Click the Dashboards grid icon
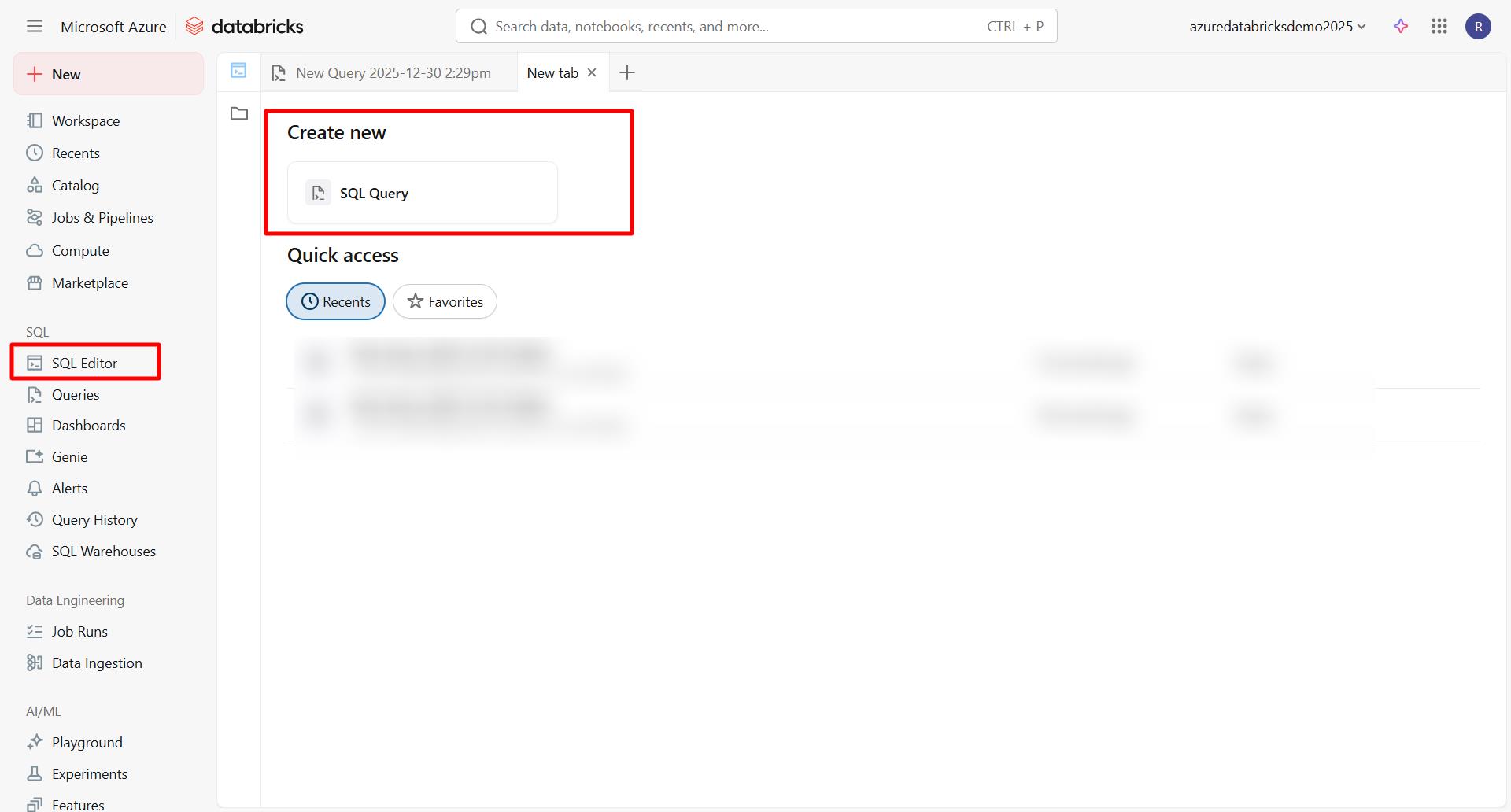The image size is (1511, 812). (x=35, y=425)
